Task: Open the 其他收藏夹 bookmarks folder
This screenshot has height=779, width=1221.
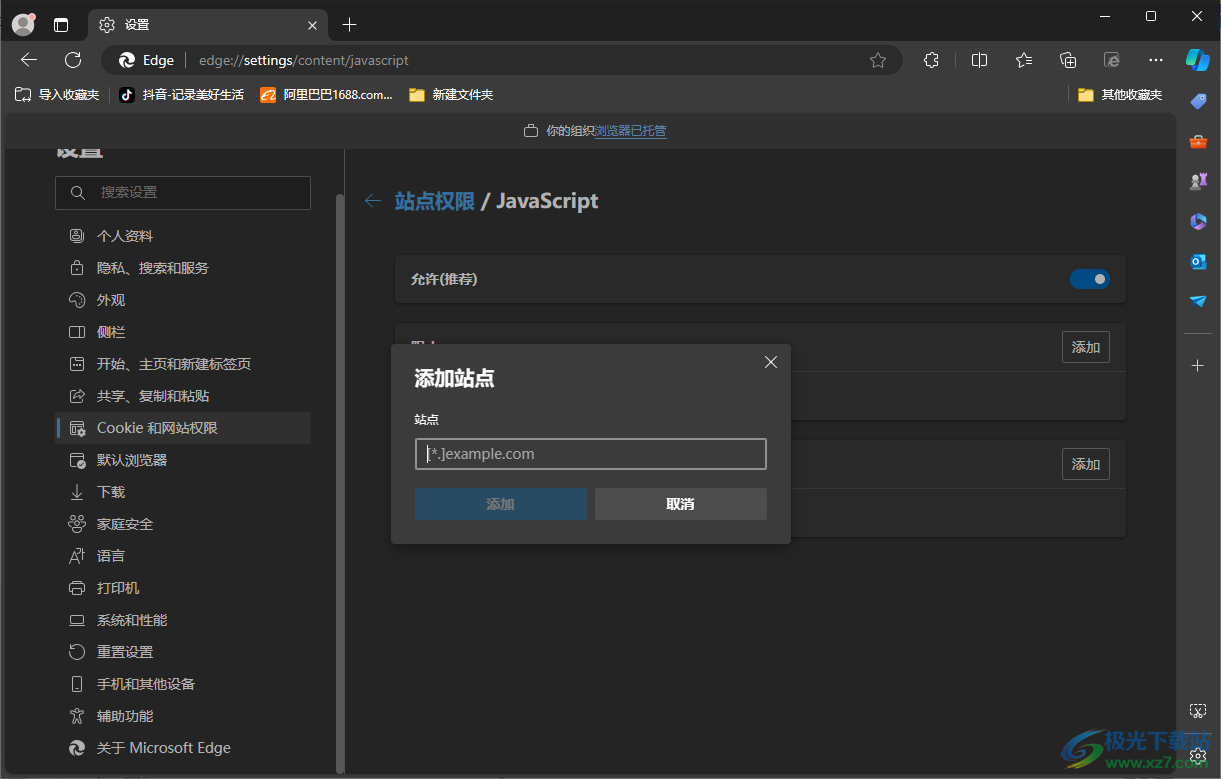Action: tap(1120, 95)
